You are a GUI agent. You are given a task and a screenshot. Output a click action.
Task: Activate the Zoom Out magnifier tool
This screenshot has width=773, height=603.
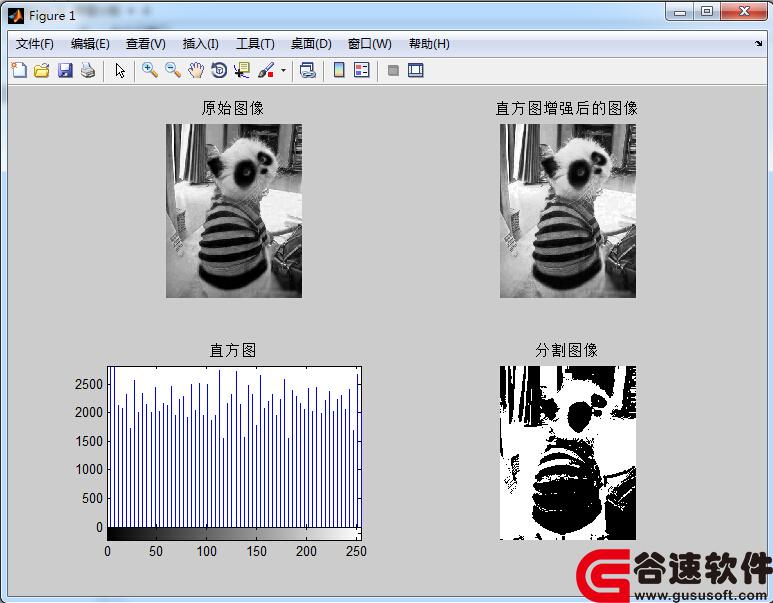point(173,70)
